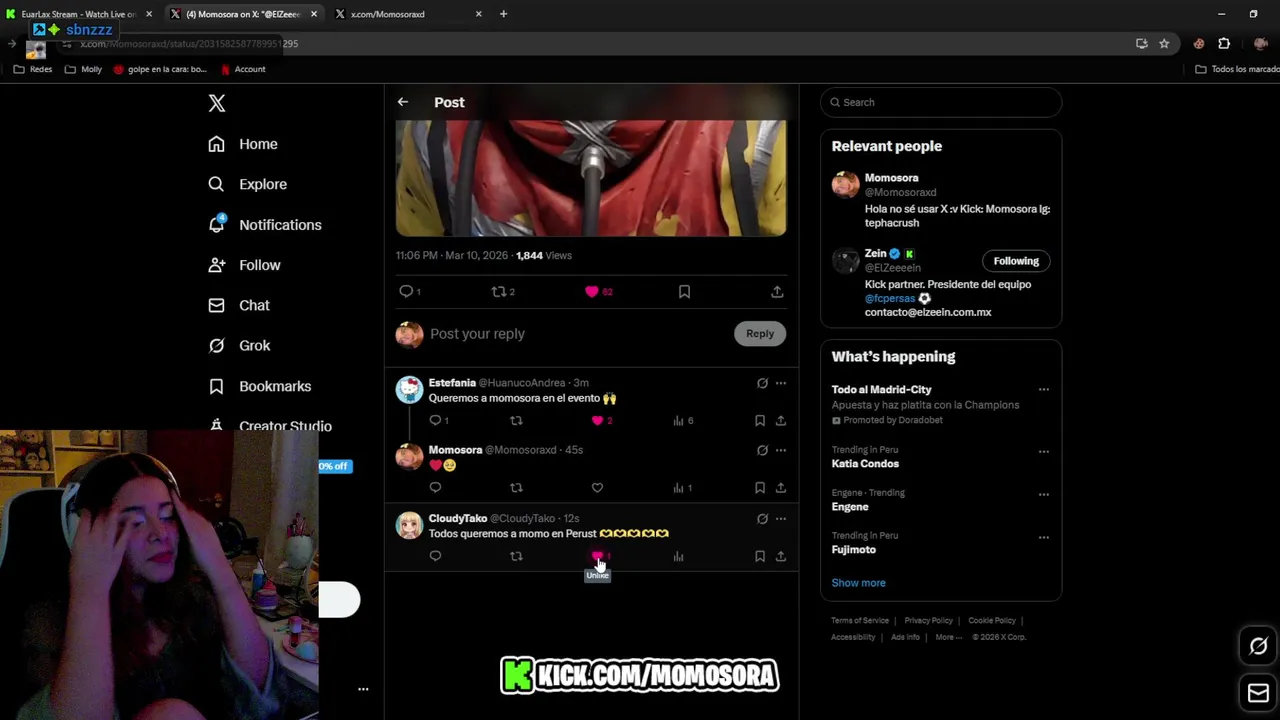More options for Katia Condos trend
The height and width of the screenshot is (720, 1280).
[1043, 452]
